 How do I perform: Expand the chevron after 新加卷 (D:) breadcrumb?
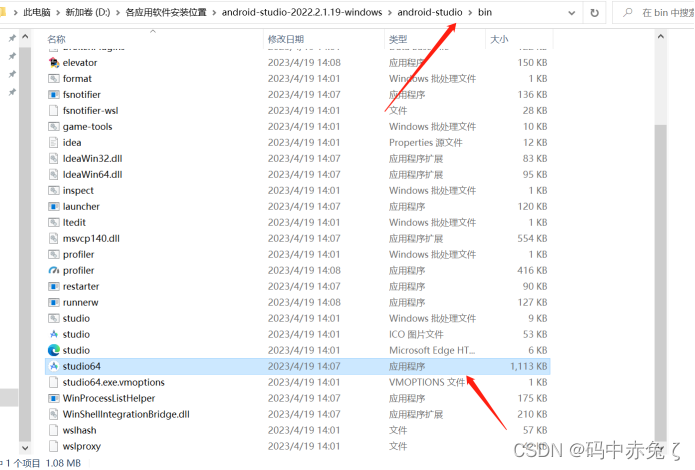118,12
